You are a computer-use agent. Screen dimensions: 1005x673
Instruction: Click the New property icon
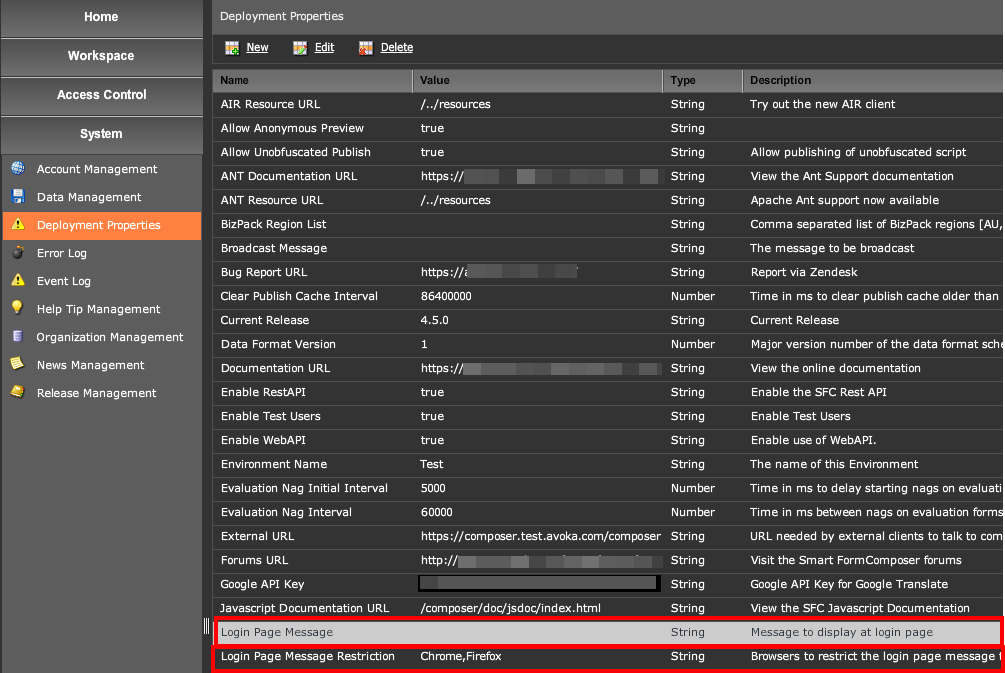coord(232,47)
